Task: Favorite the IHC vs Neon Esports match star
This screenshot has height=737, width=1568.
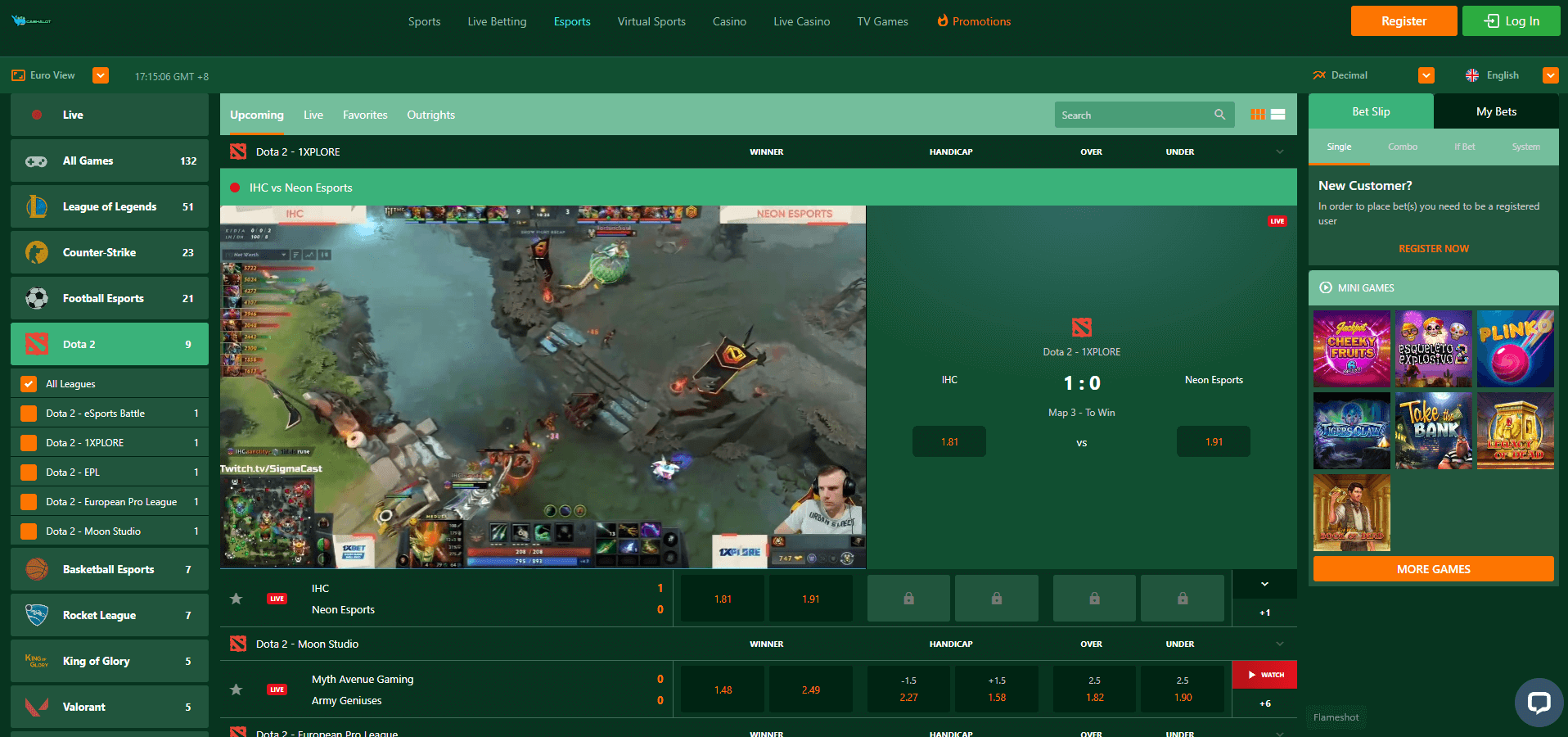Action: click(x=236, y=599)
